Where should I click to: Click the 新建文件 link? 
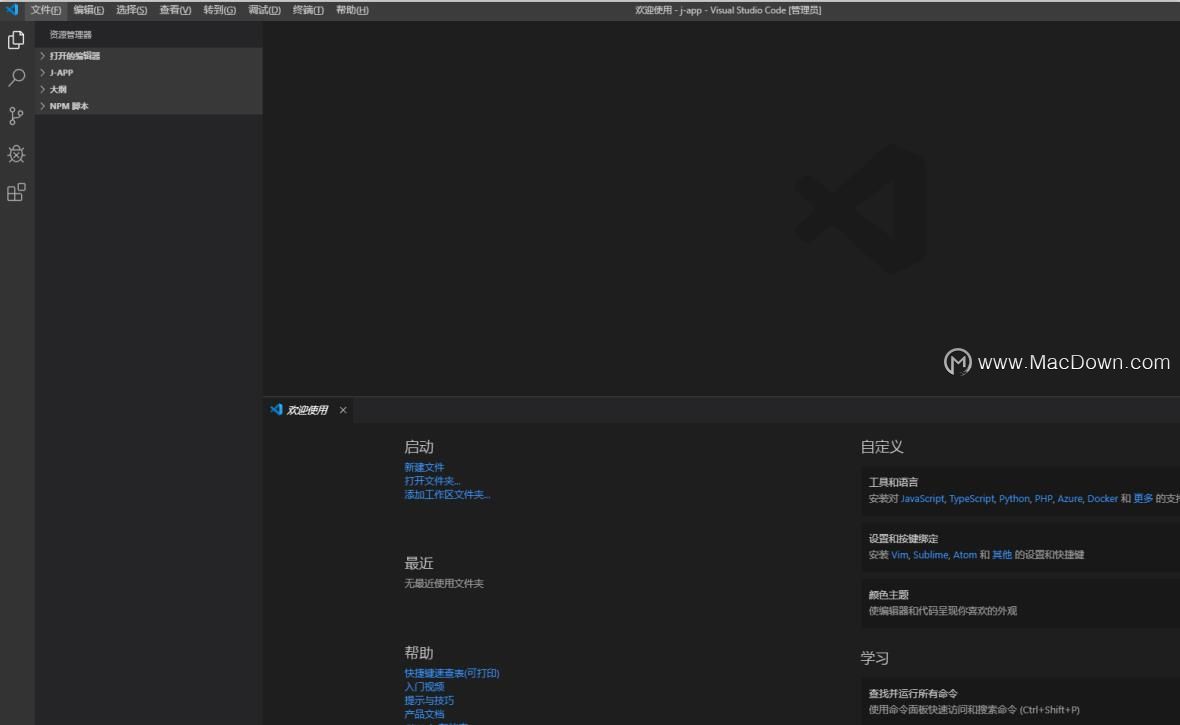(x=424, y=467)
